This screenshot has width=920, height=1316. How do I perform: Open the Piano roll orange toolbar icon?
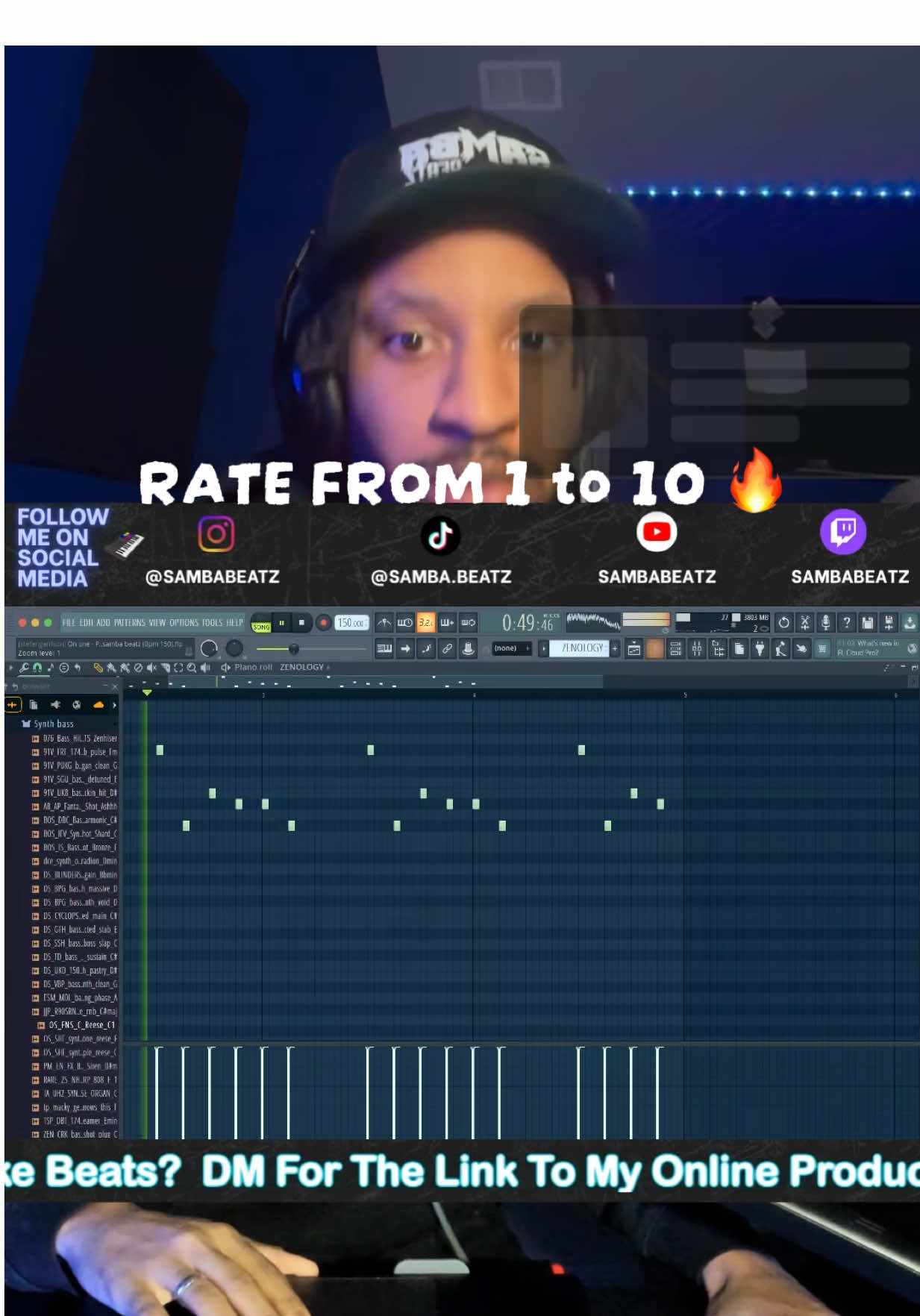(654, 648)
